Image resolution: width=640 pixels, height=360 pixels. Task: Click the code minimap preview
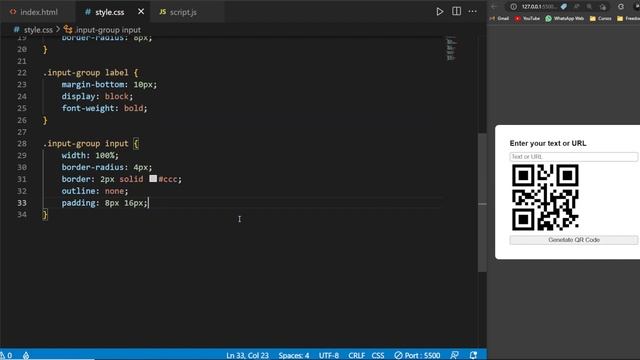tap(451, 49)
